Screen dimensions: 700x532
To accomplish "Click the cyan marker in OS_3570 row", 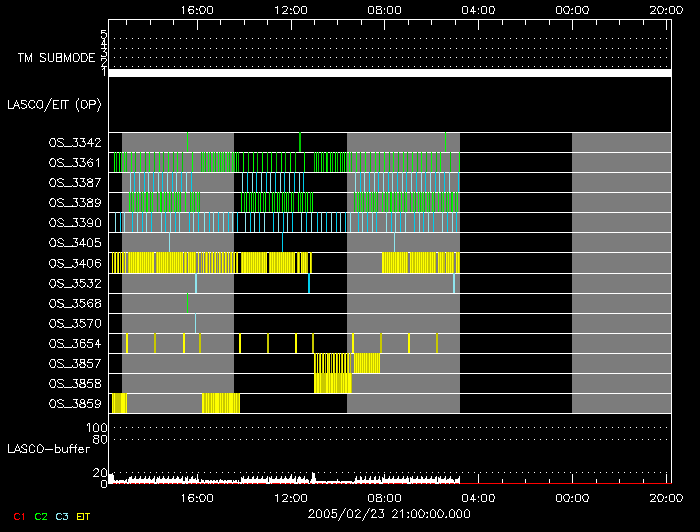I will (195, 323).
